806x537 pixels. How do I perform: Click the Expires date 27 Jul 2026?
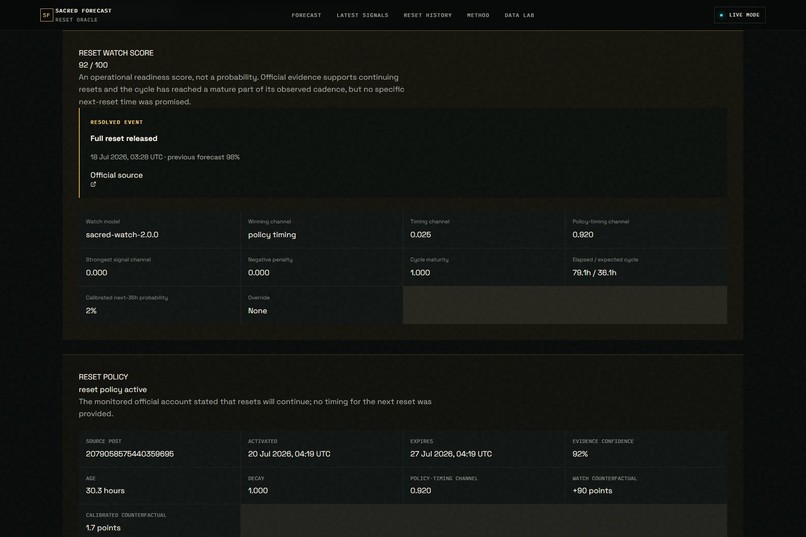pyautogui.click(x=451, y=454)
